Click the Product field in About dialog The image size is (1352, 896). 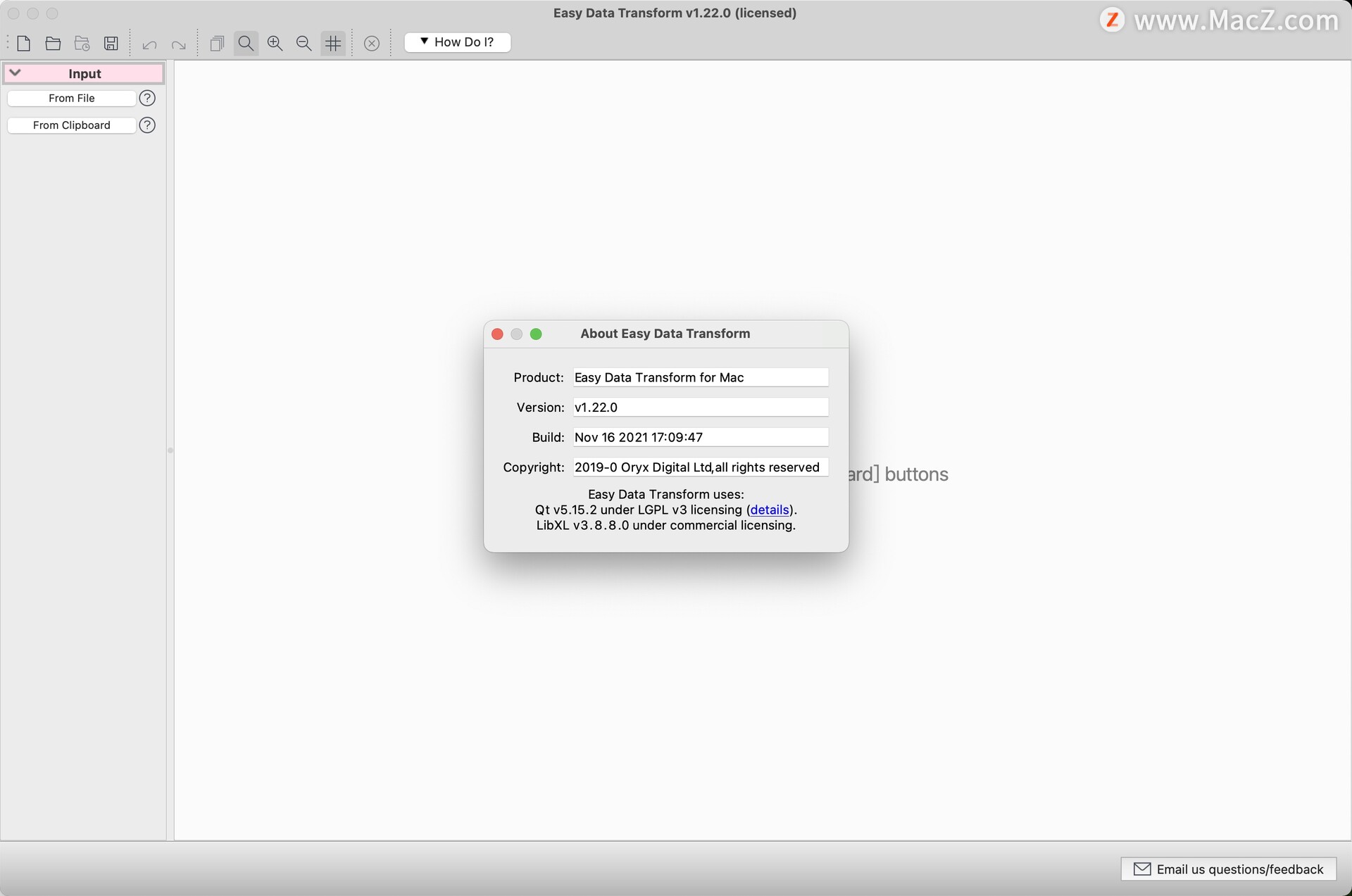pyautogui.click(x=701, y=377)
